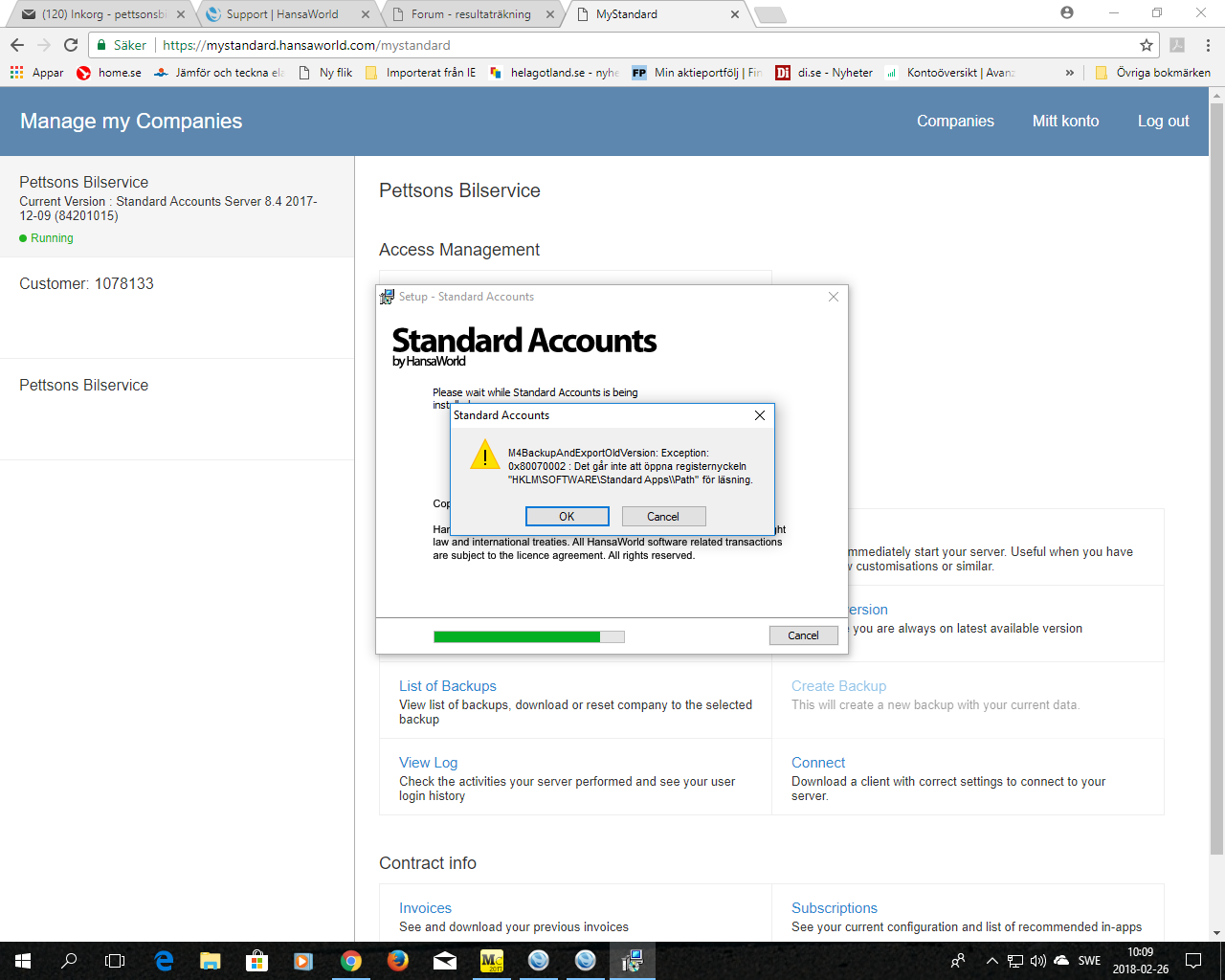This screenshot has width=1225, height=980.
Task: Launch Firefox from taskbar
Action: (398, 961)
